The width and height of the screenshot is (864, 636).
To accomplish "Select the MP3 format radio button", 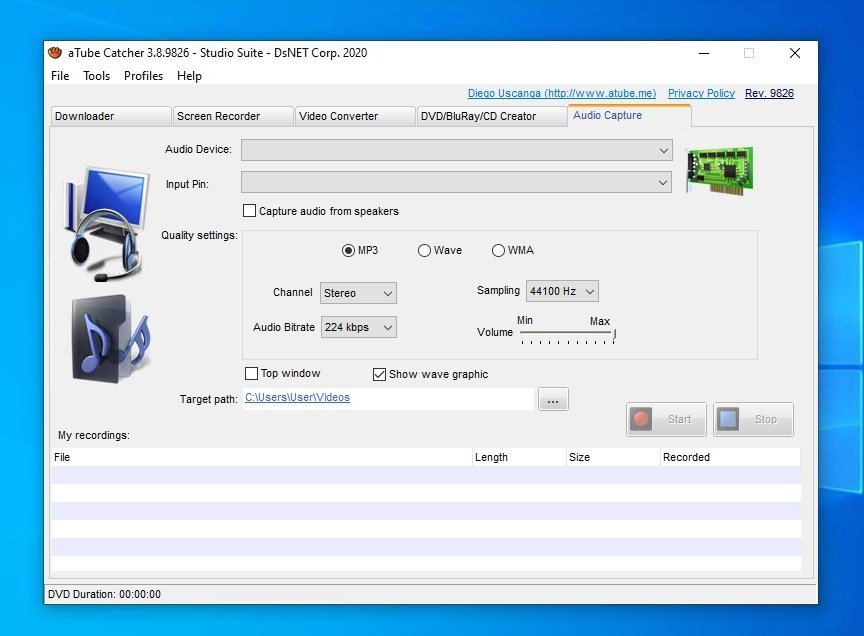I will click(x=348, y=250).
